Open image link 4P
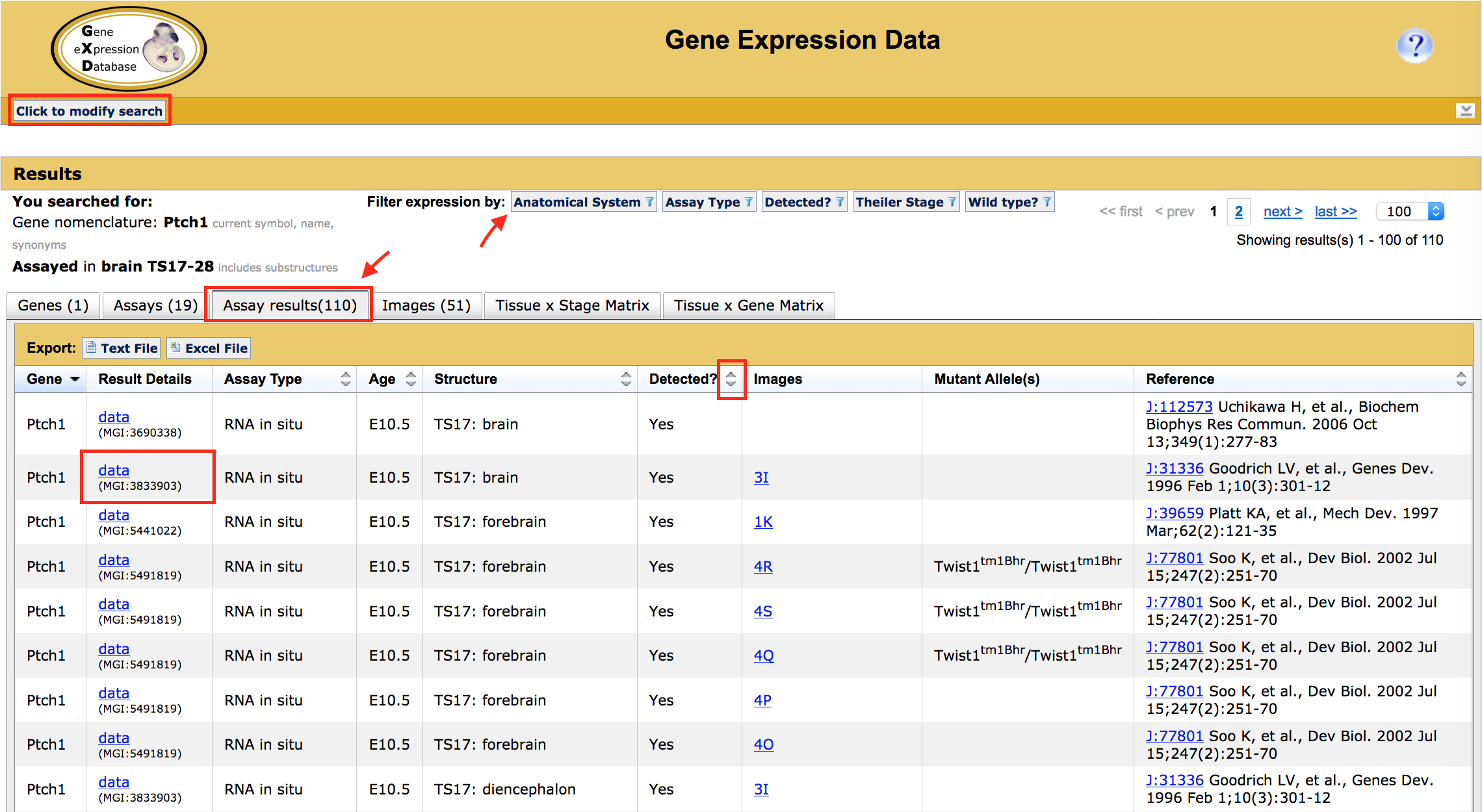The height and width of the screenshot is (812, 1482). [x=762, y=700]
